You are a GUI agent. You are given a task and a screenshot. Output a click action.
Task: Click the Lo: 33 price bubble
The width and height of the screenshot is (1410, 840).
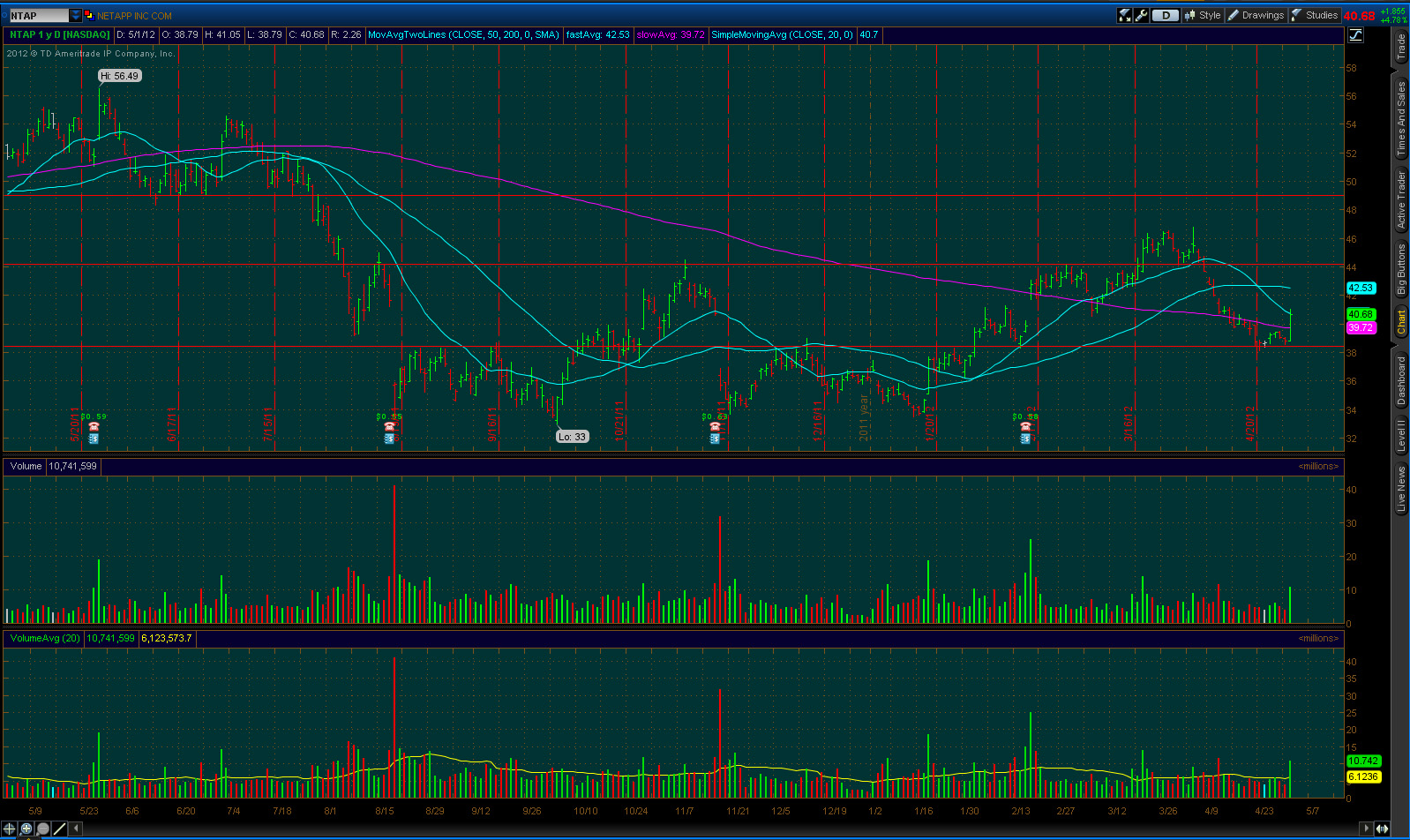(572, 437)
